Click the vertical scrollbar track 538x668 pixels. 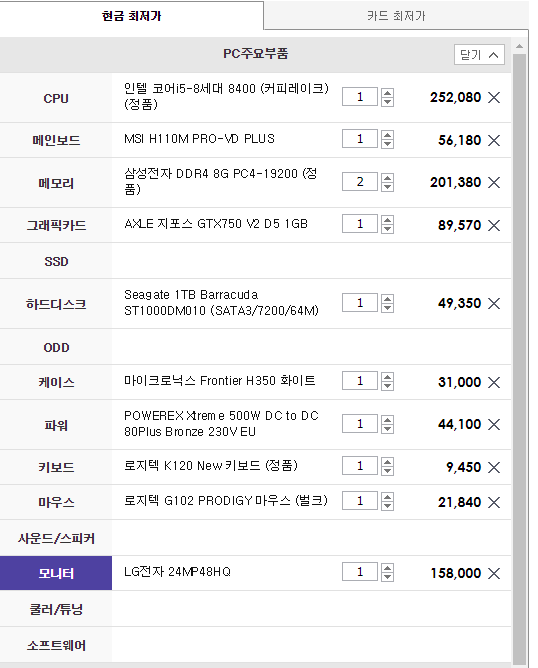(x=519, y=358)
